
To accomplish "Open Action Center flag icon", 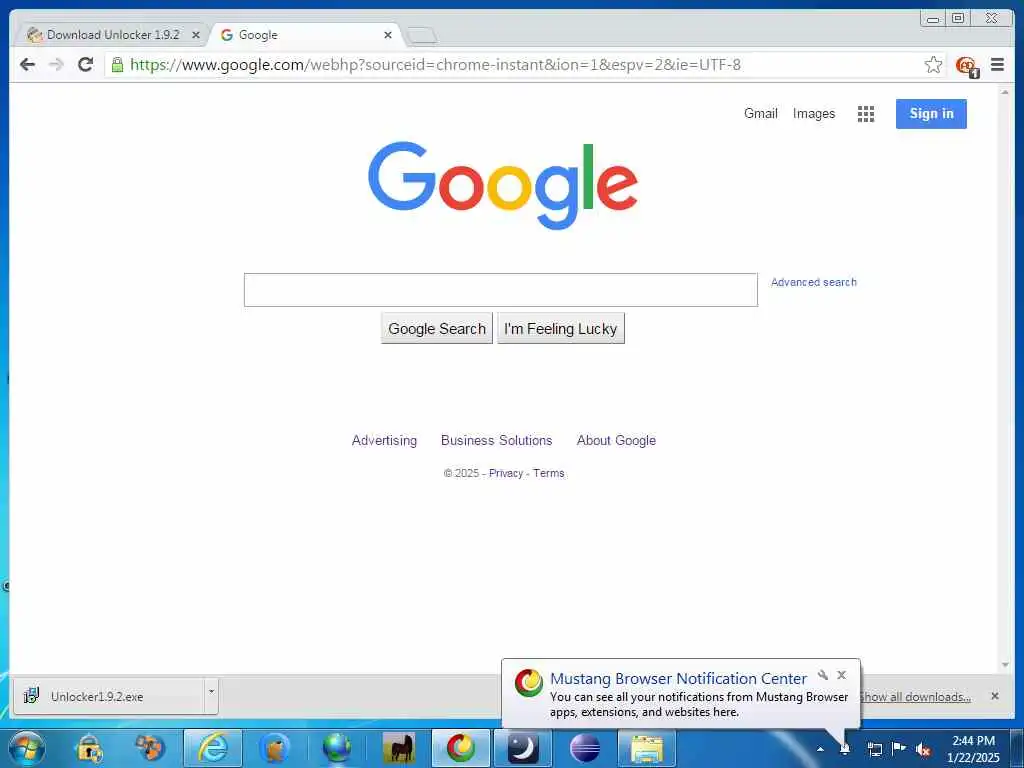I will pyautogui.click(x=899, y=748).
